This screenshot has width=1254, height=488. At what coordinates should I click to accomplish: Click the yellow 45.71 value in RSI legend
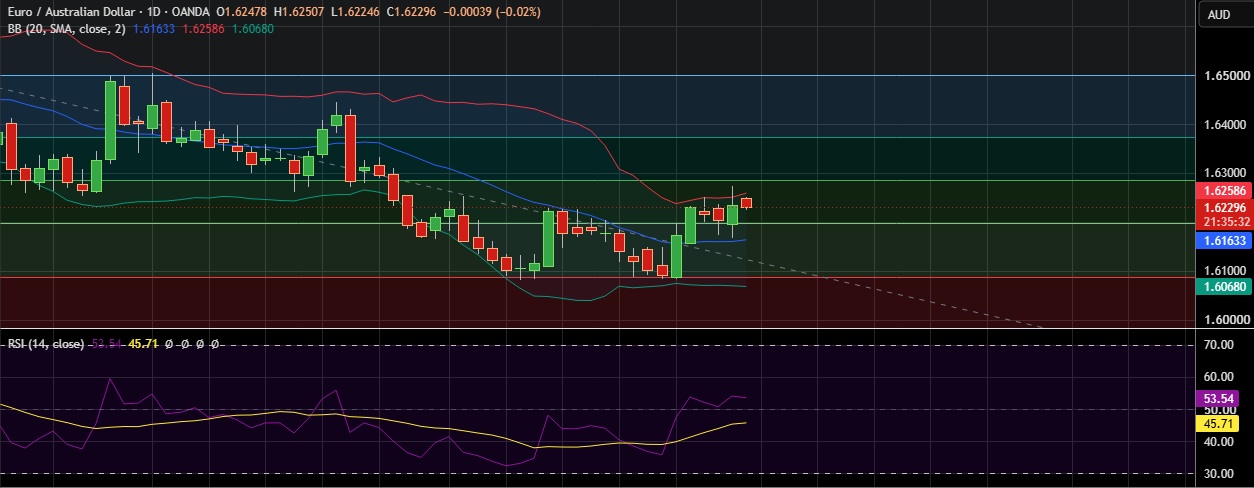click(x=144, y=343)
